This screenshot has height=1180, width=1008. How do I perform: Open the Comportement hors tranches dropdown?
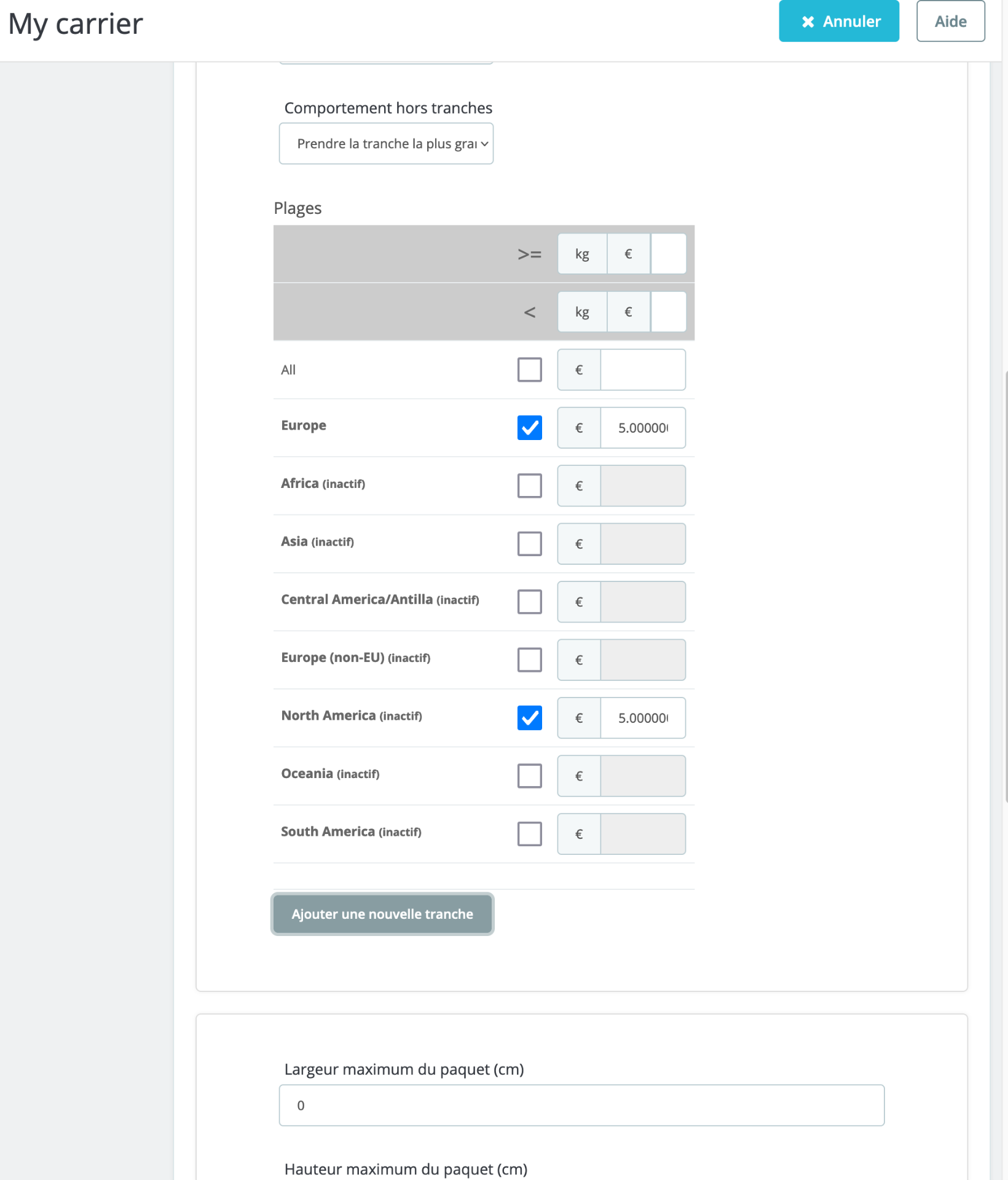386,144
